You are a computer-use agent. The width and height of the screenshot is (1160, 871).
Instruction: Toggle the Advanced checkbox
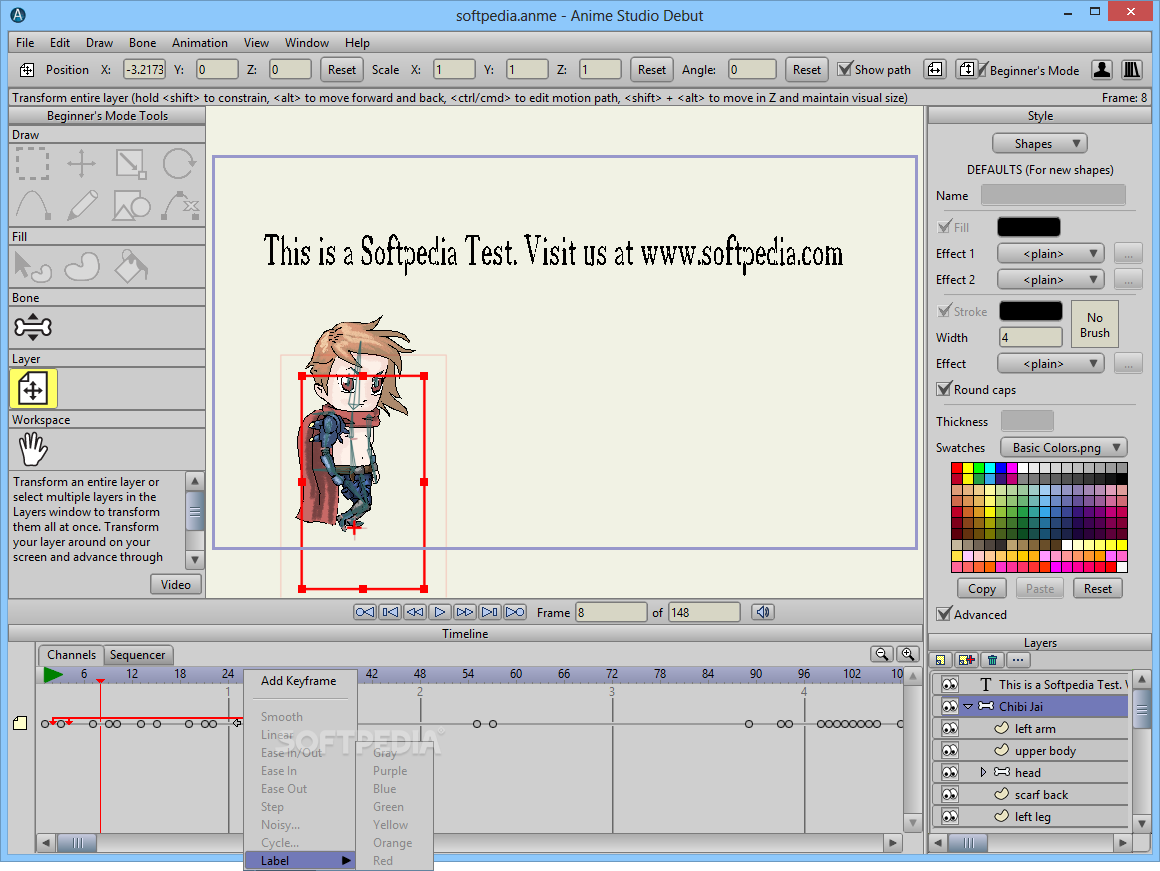(x=944, y=614)
